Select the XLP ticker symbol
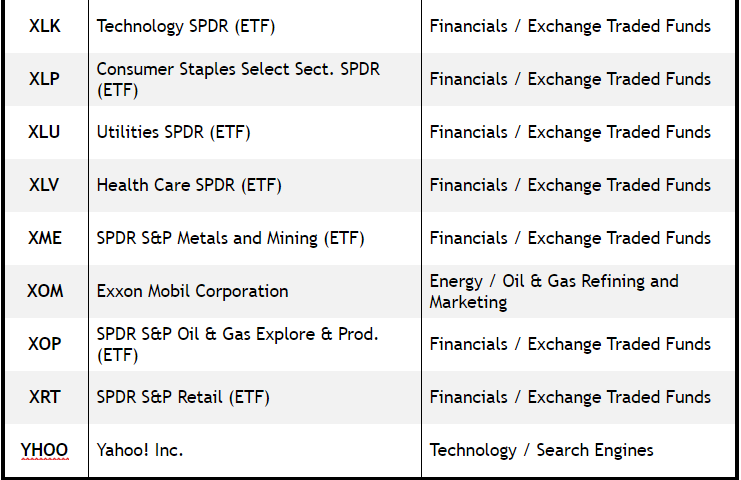Image resolution: width=741 pixels, height=480 pixels. tap(44, 79)
